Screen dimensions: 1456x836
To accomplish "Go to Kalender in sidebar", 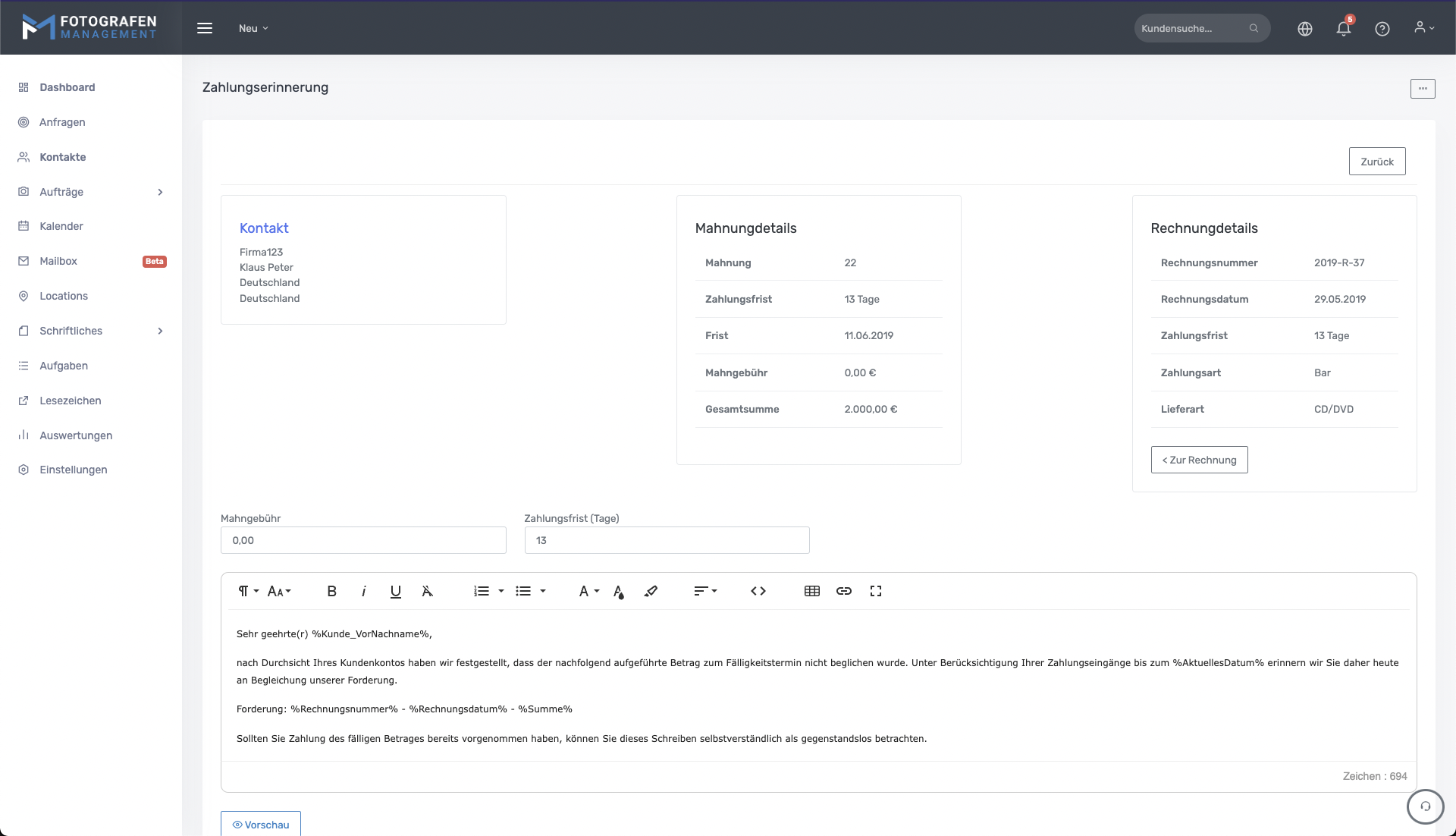I will [61, 227].
